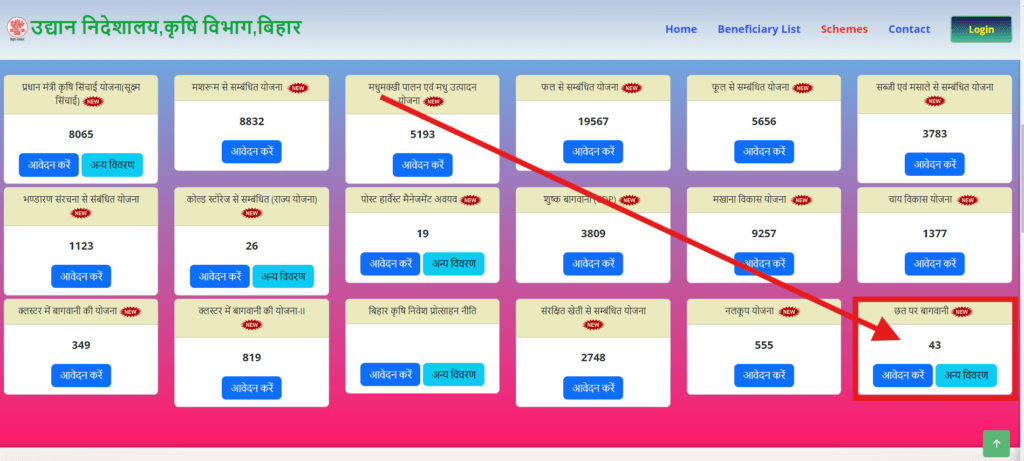Click अन्य विवरण under कोल्ड स्टोरेज scheme
1024x461 pixels.
tap(283, 276)
